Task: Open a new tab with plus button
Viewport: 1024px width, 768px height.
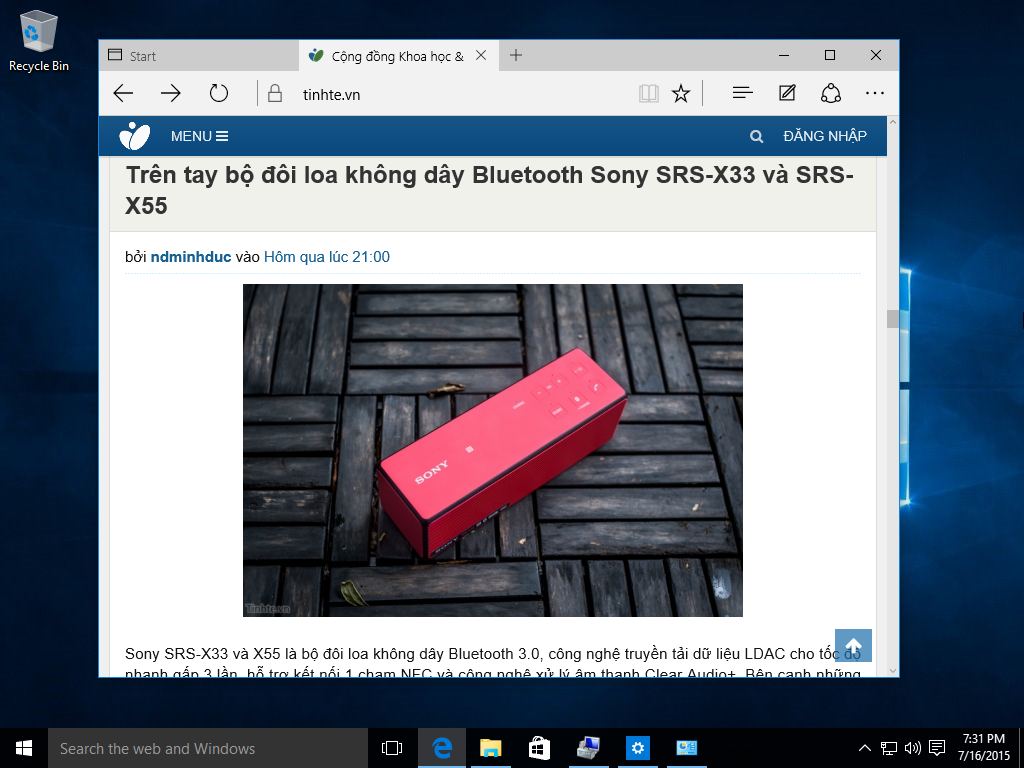Action: (516, 56)
